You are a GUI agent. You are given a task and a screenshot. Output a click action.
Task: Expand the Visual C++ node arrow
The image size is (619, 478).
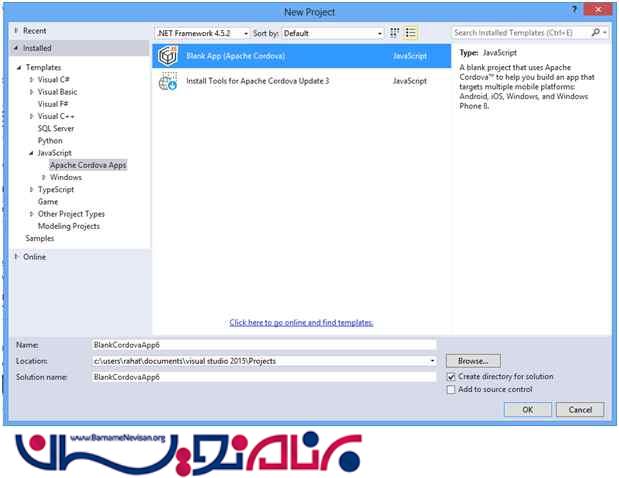(x=31, y=116)
